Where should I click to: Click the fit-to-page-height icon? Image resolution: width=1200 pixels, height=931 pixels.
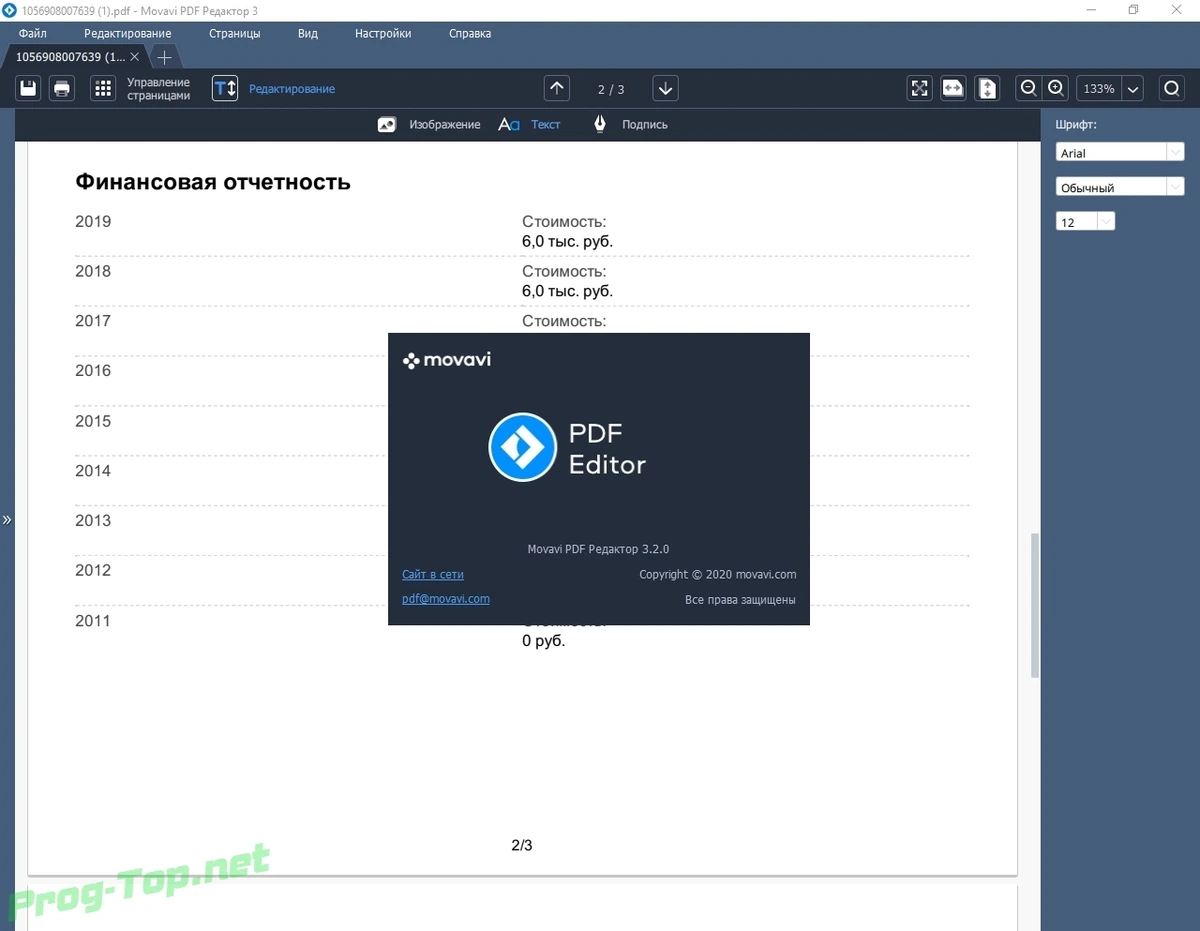[987, 88]
